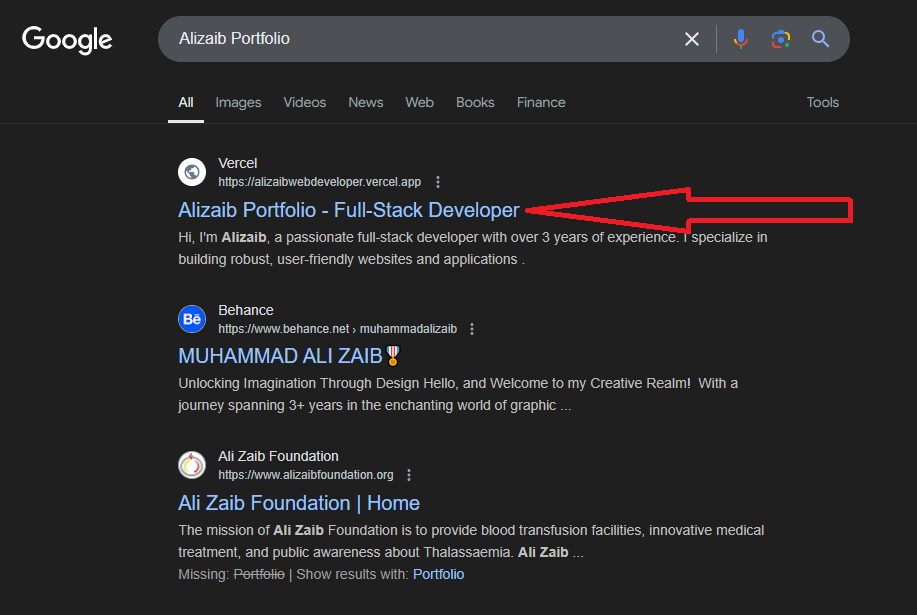Open the Web tab
Screen dimensions: 917x615
tap(419, 102)
